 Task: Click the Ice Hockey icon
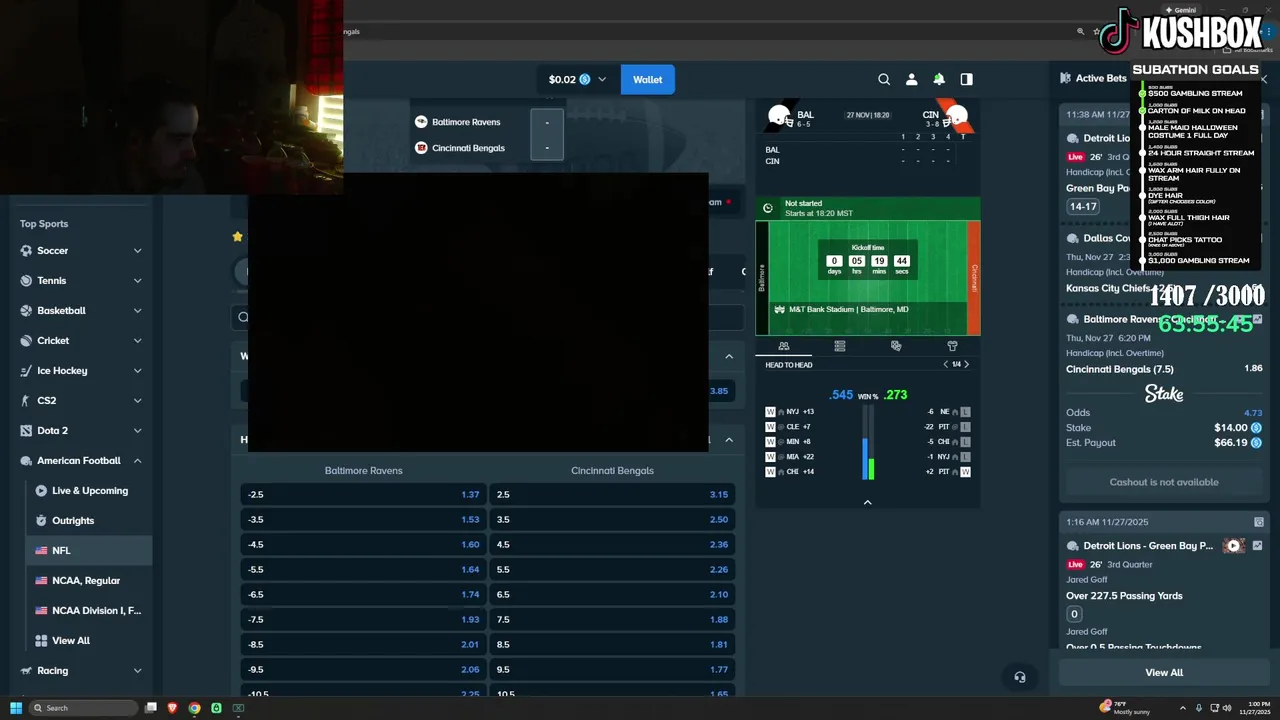27,371
